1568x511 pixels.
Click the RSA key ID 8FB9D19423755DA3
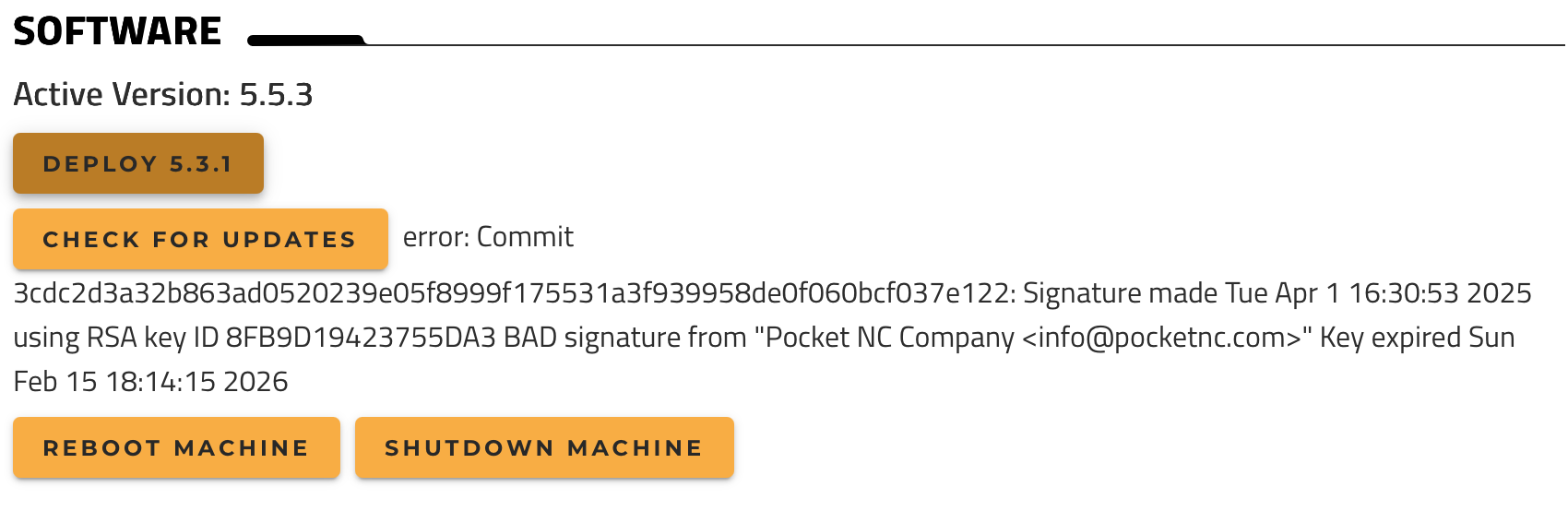pos(361,338)
